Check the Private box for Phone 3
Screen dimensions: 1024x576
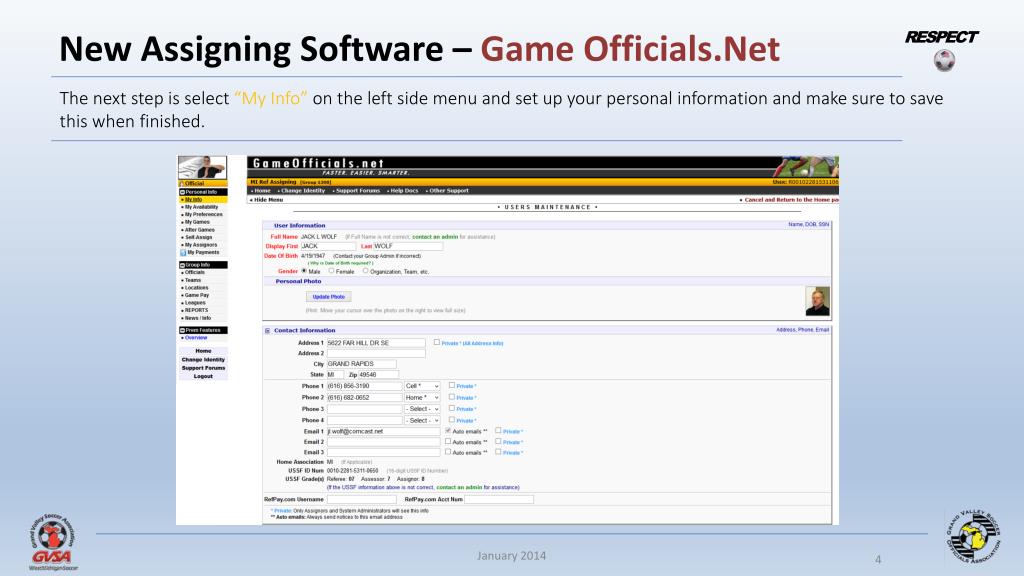(451, 408)
